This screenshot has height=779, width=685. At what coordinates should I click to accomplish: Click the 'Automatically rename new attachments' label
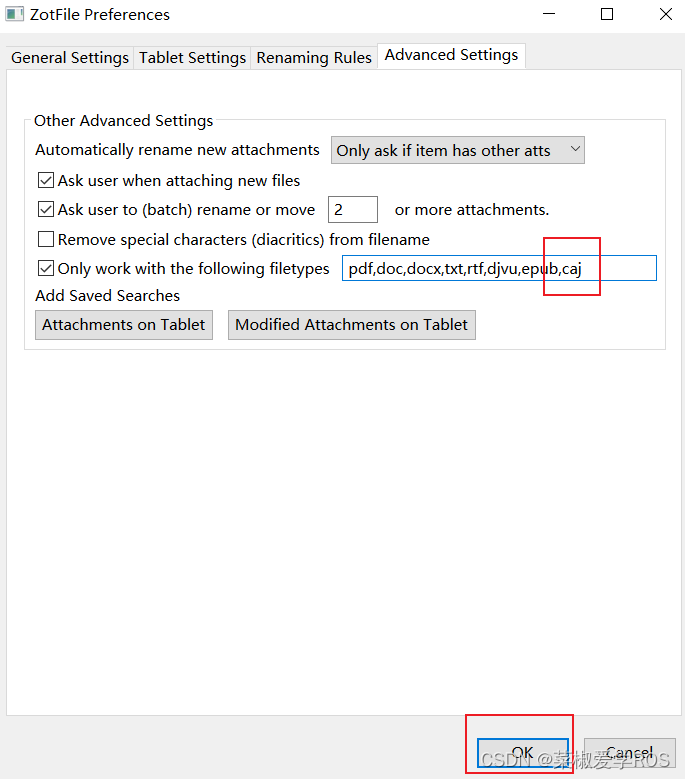click(x=177, y=150)
